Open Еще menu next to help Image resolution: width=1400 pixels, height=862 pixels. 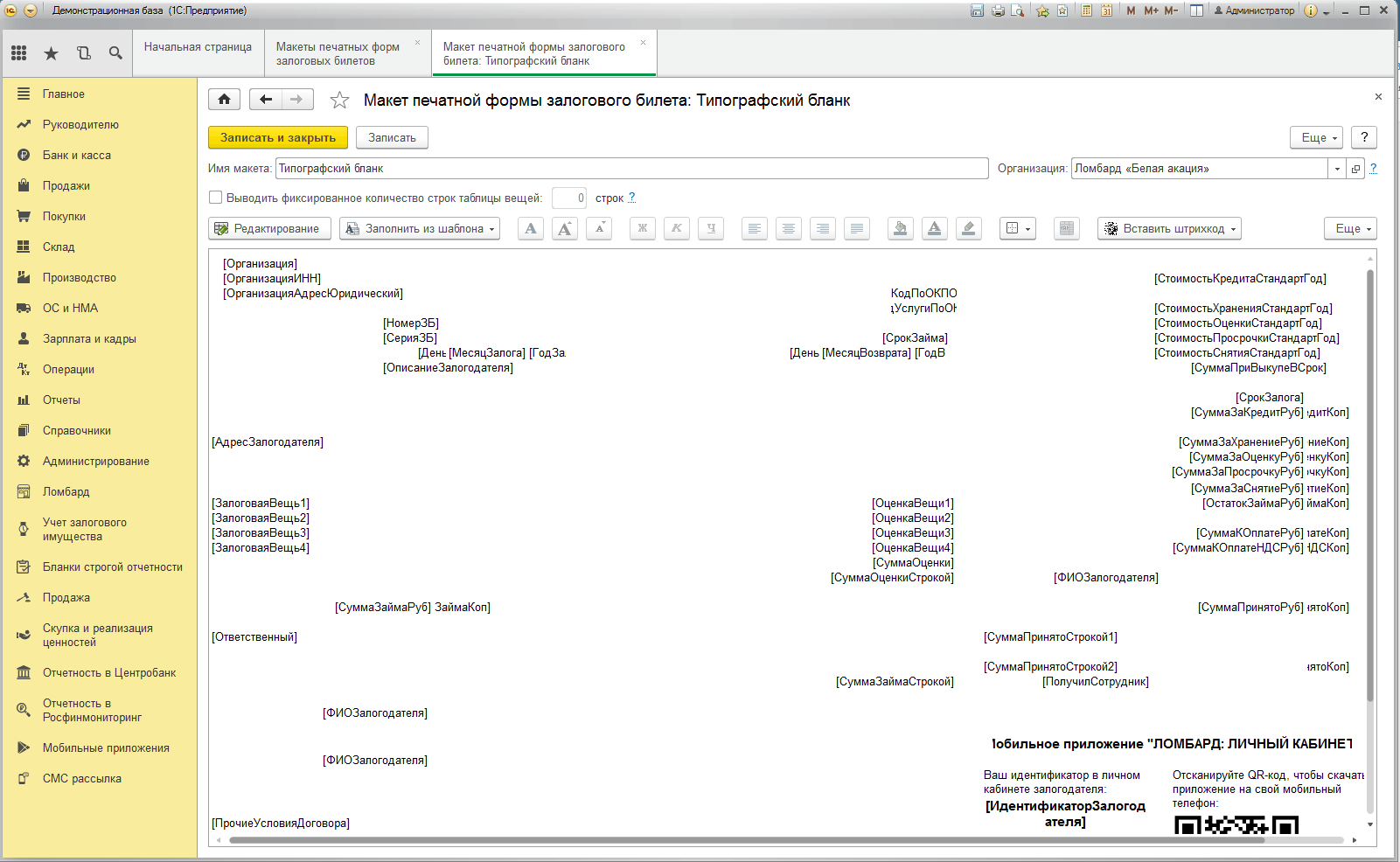(1317, 137)
